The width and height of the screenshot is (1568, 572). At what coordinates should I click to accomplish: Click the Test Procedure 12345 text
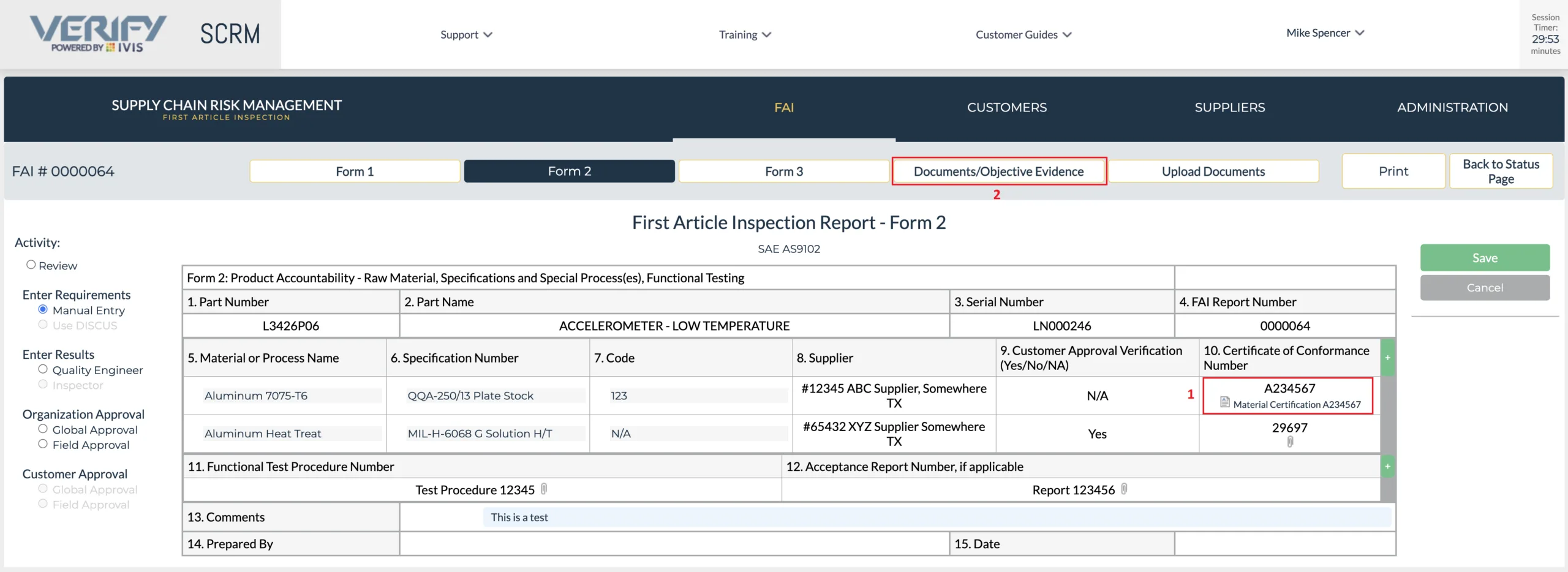click(x=475, y=490)
